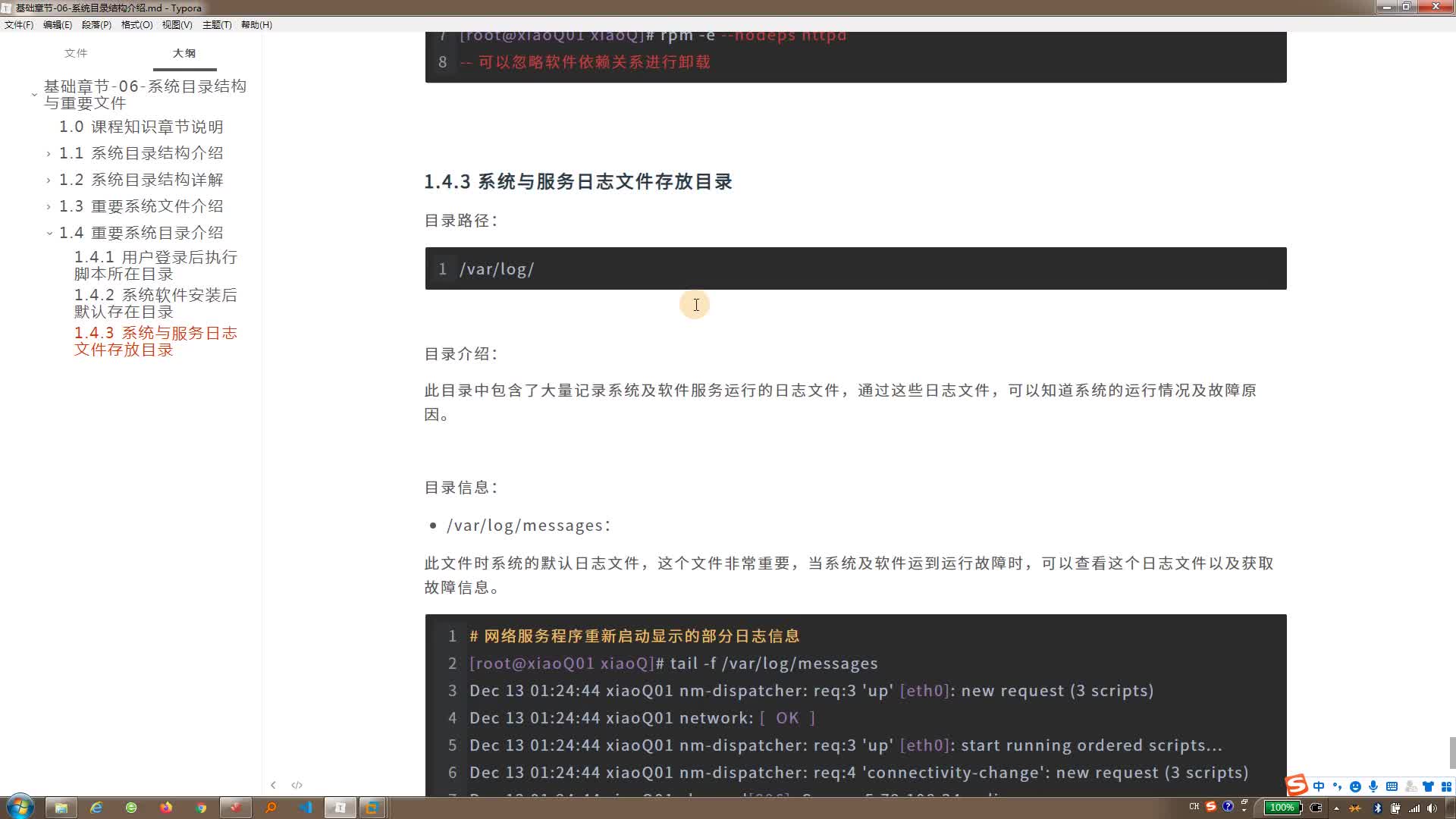Place cursor in /var/log/ code block
Screen dimensions: 1456x819
pos(855,268)
